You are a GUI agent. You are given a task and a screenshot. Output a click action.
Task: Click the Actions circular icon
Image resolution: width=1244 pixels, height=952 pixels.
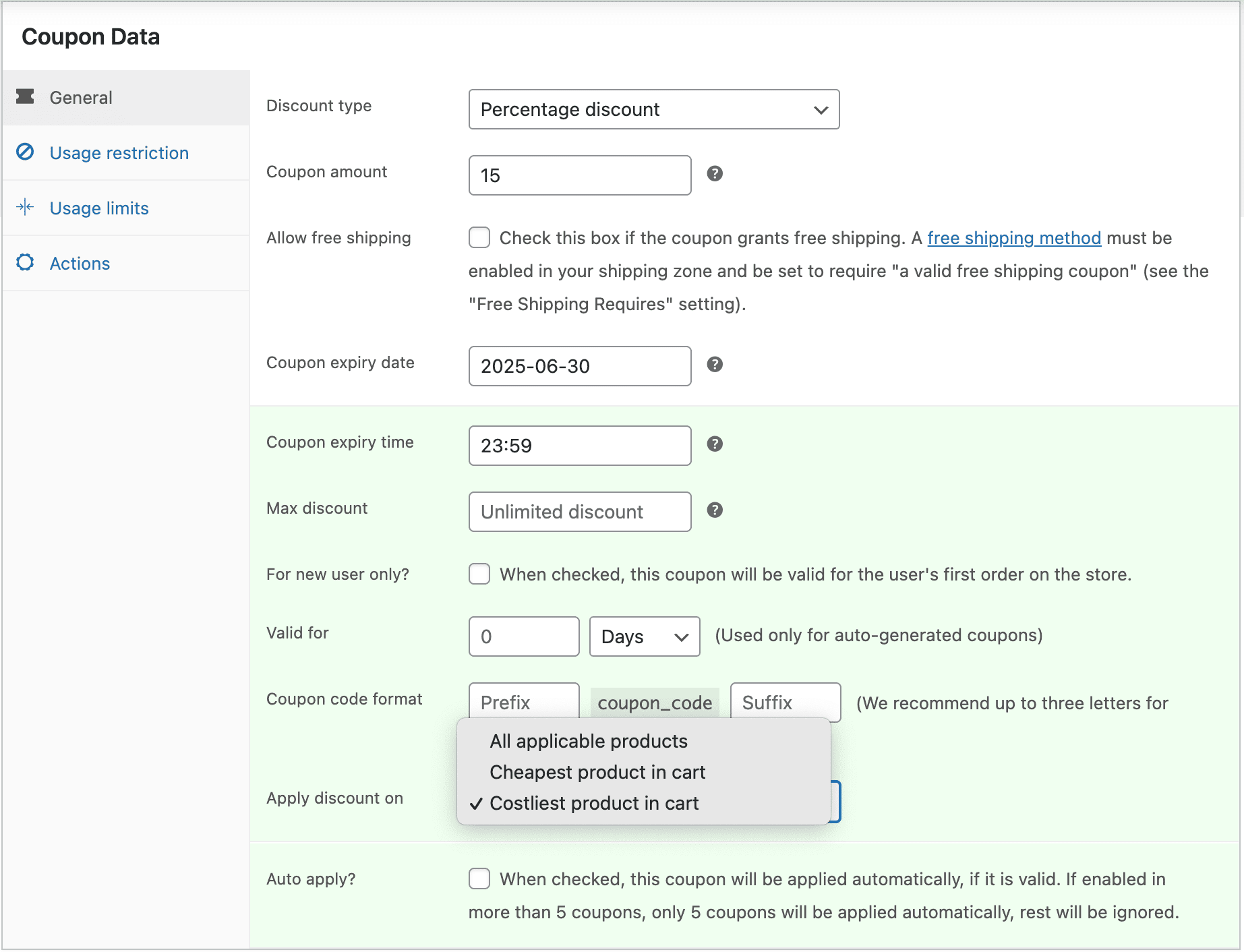pos(25,263)
